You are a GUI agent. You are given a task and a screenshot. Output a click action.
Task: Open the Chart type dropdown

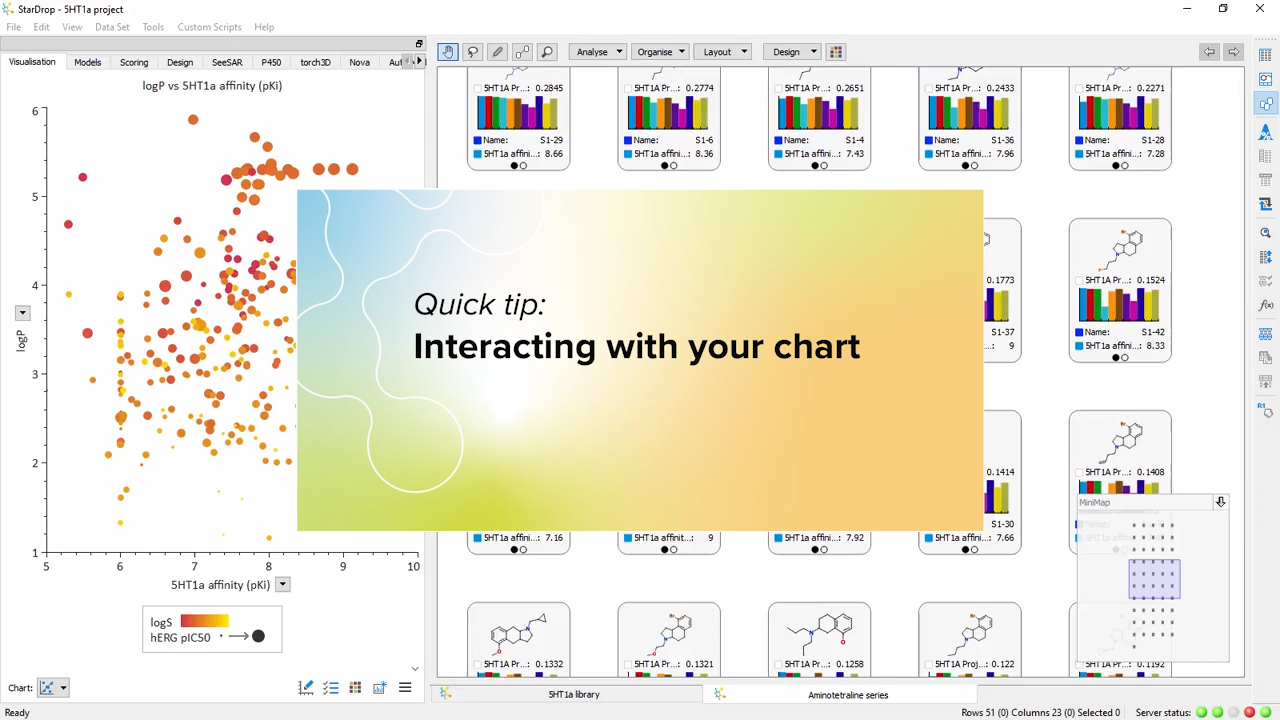point(52,688)
